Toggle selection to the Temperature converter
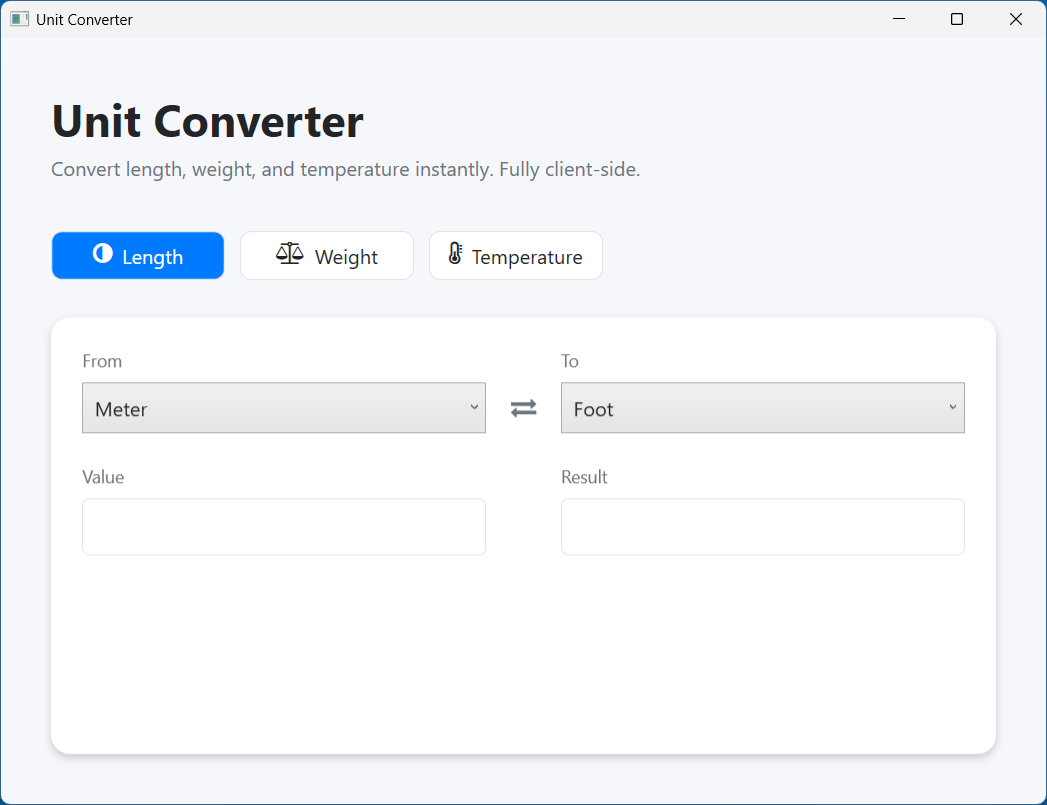Image resolution: width=1047 pixels, height=805 pixels. coord(515,255)
